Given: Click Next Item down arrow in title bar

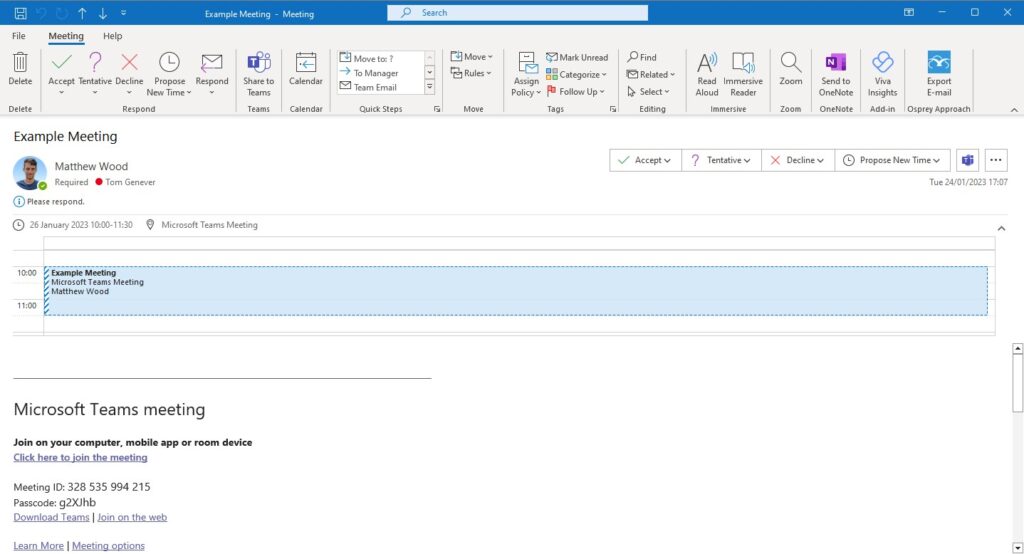Looking at the screenshot, I should (103, 13).
